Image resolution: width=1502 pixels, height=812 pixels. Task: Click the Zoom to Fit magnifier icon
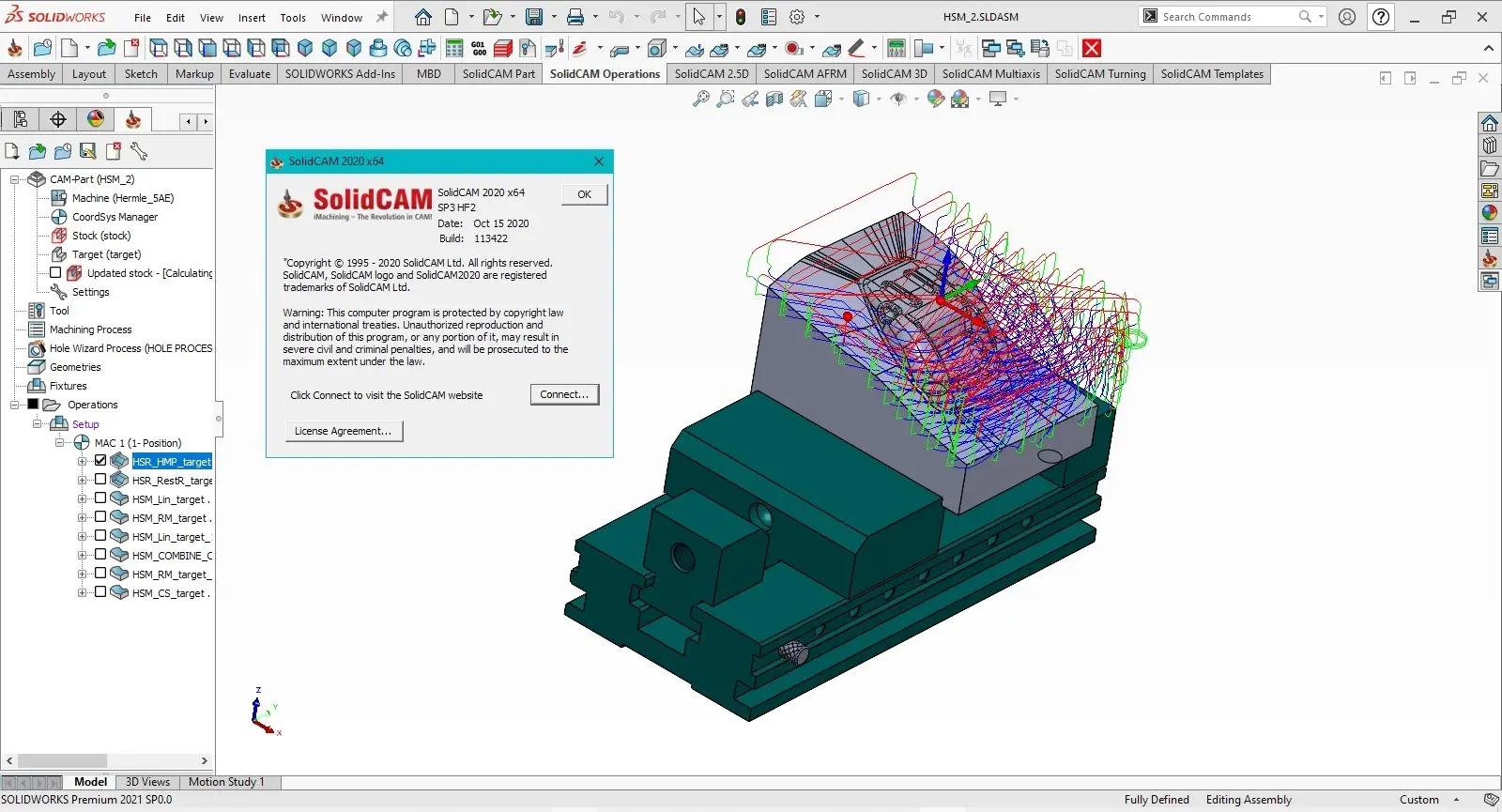coord(701,99)
